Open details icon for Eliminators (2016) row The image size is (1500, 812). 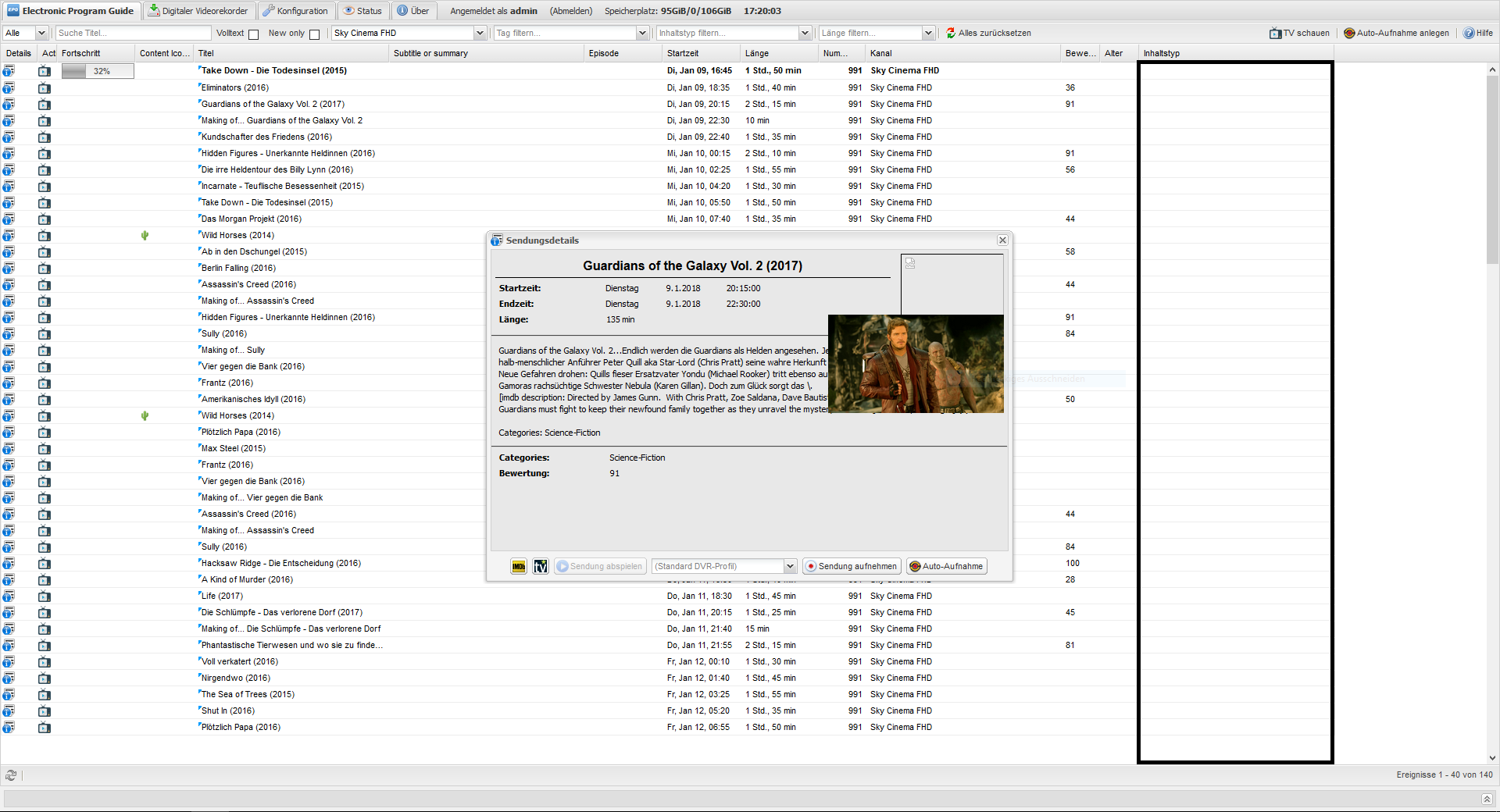[x=9, y=87]
